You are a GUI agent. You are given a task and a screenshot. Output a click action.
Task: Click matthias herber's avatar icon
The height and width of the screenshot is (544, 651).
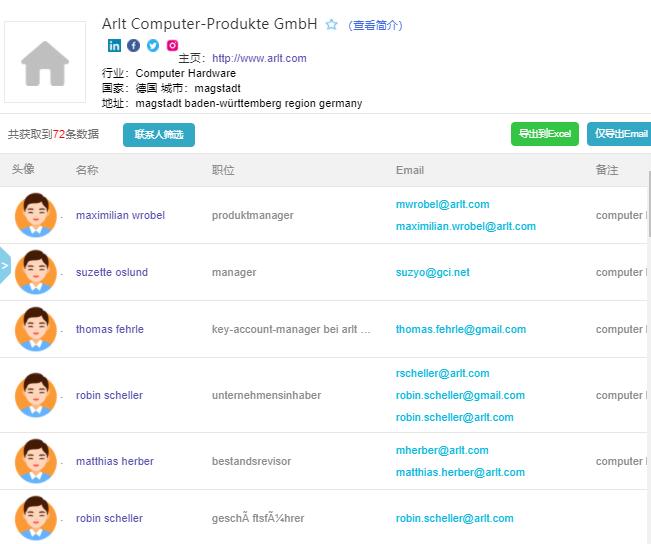pos(36,461)
